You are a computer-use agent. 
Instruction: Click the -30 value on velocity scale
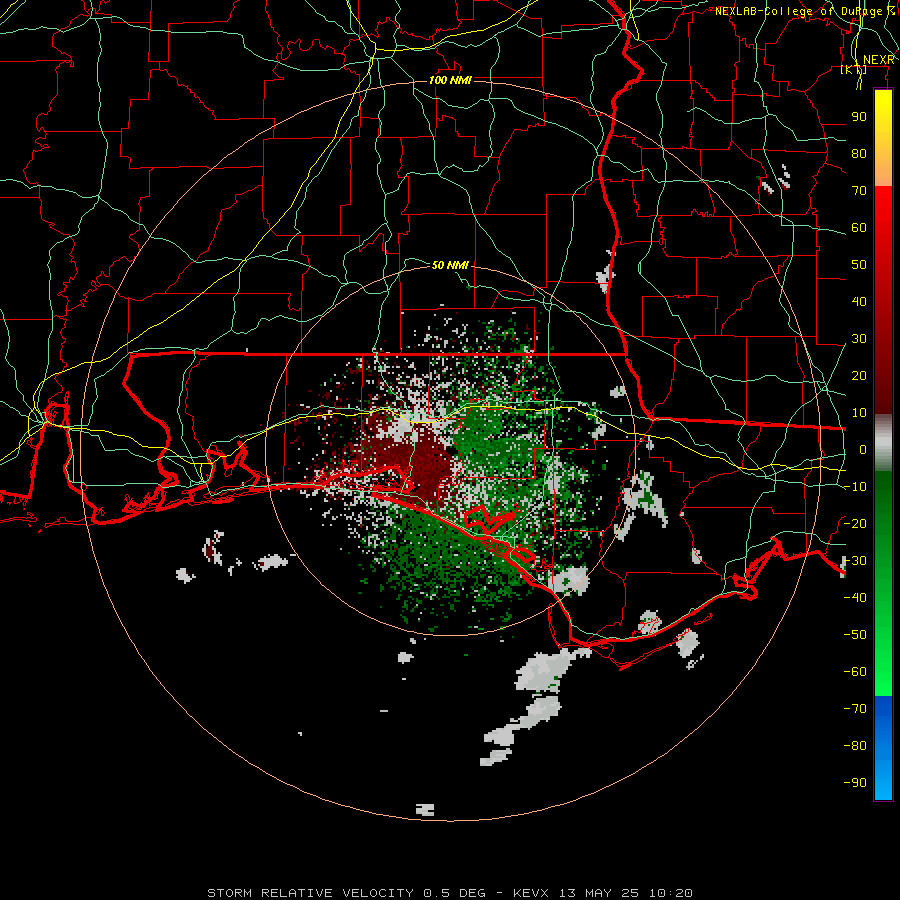(x=855, y=561)
